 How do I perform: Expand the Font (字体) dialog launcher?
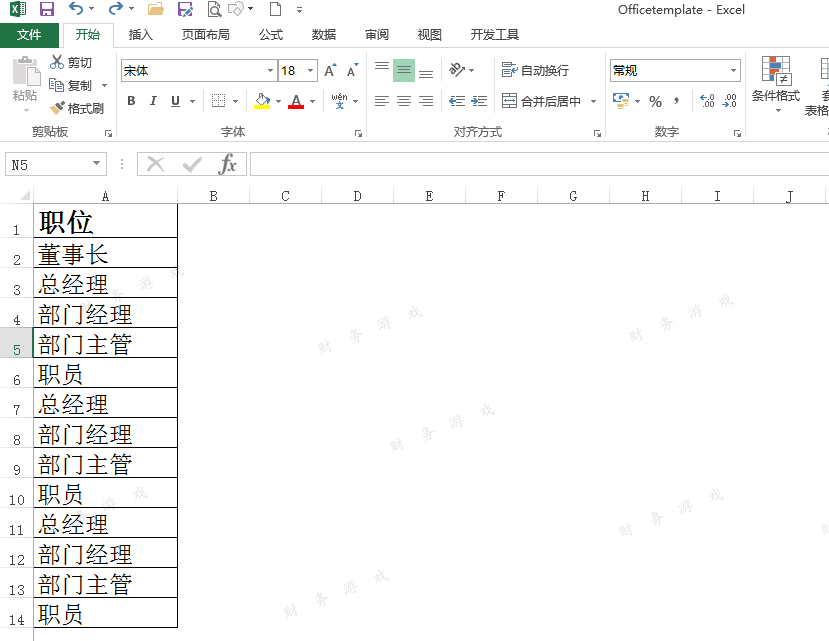pos(358,134)
